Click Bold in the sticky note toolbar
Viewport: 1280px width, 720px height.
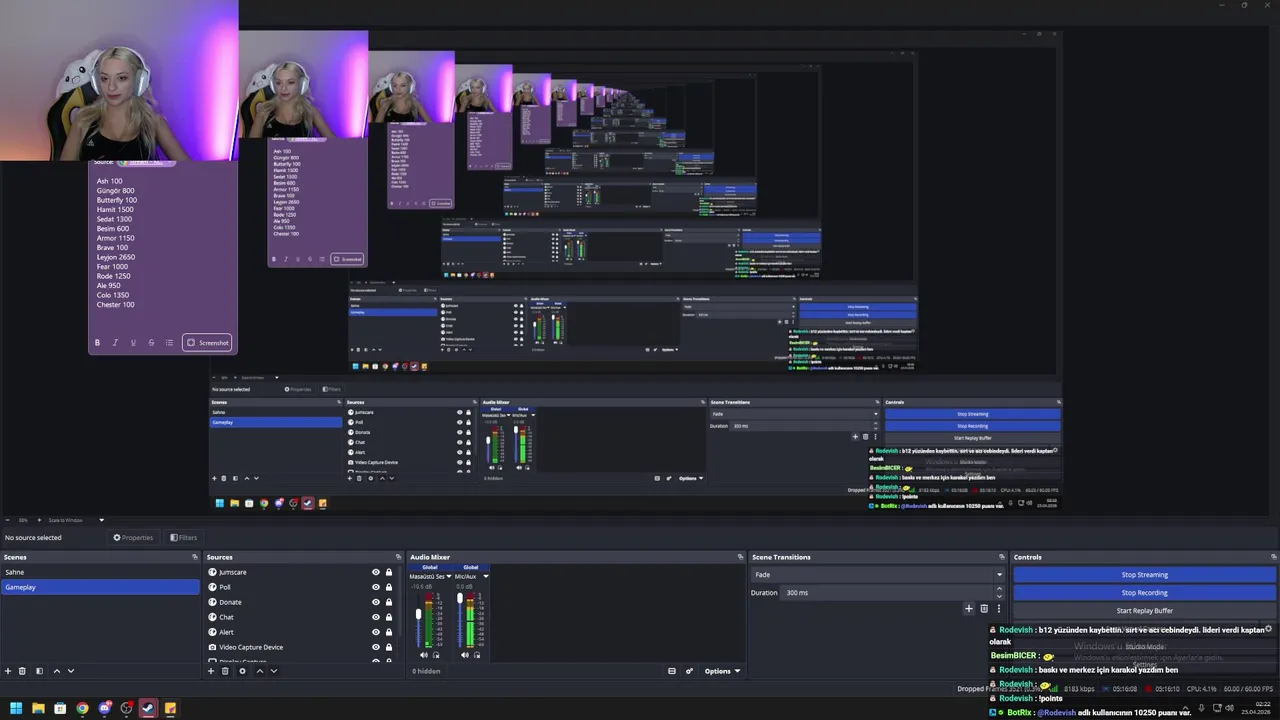point(97,342)
